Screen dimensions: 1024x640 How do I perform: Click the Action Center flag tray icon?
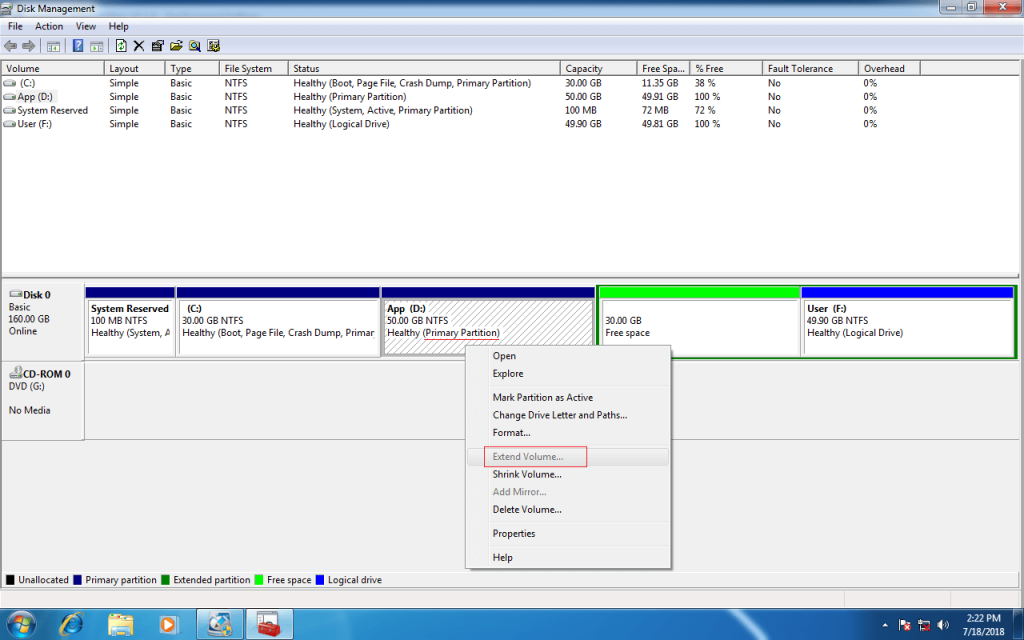903,625
